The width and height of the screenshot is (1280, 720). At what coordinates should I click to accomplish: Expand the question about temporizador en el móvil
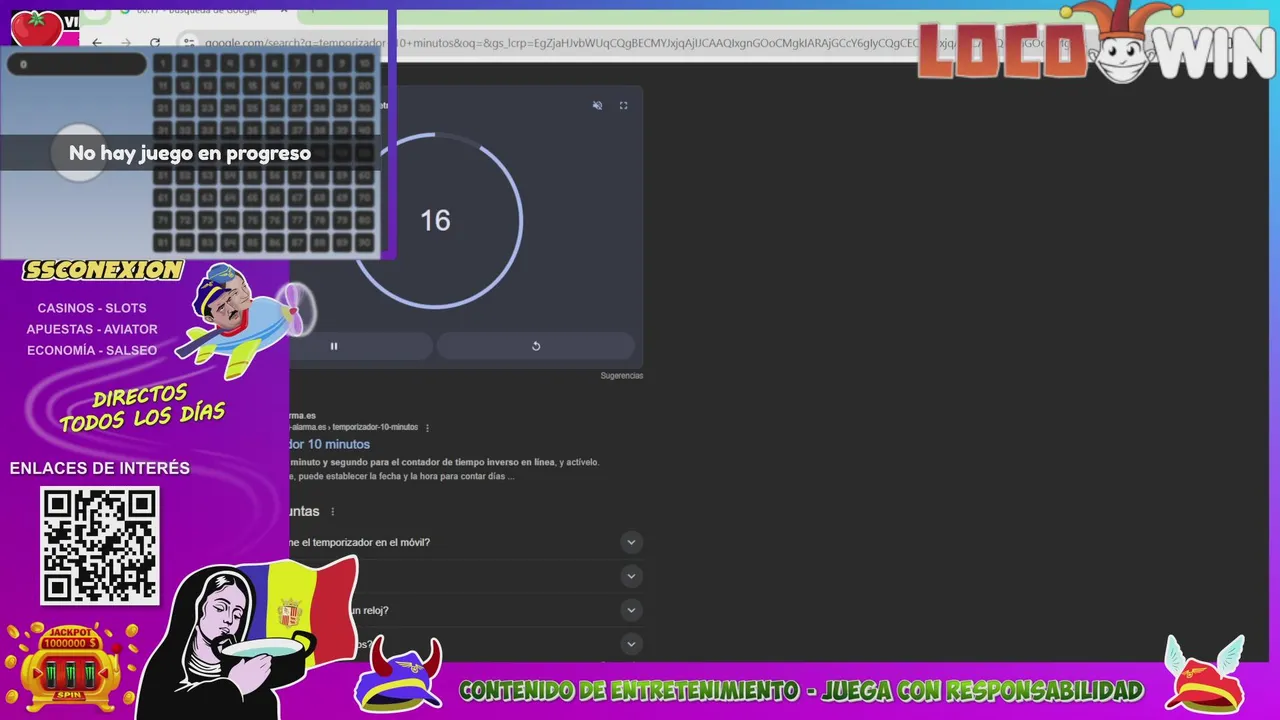click(x=631, y=542)
